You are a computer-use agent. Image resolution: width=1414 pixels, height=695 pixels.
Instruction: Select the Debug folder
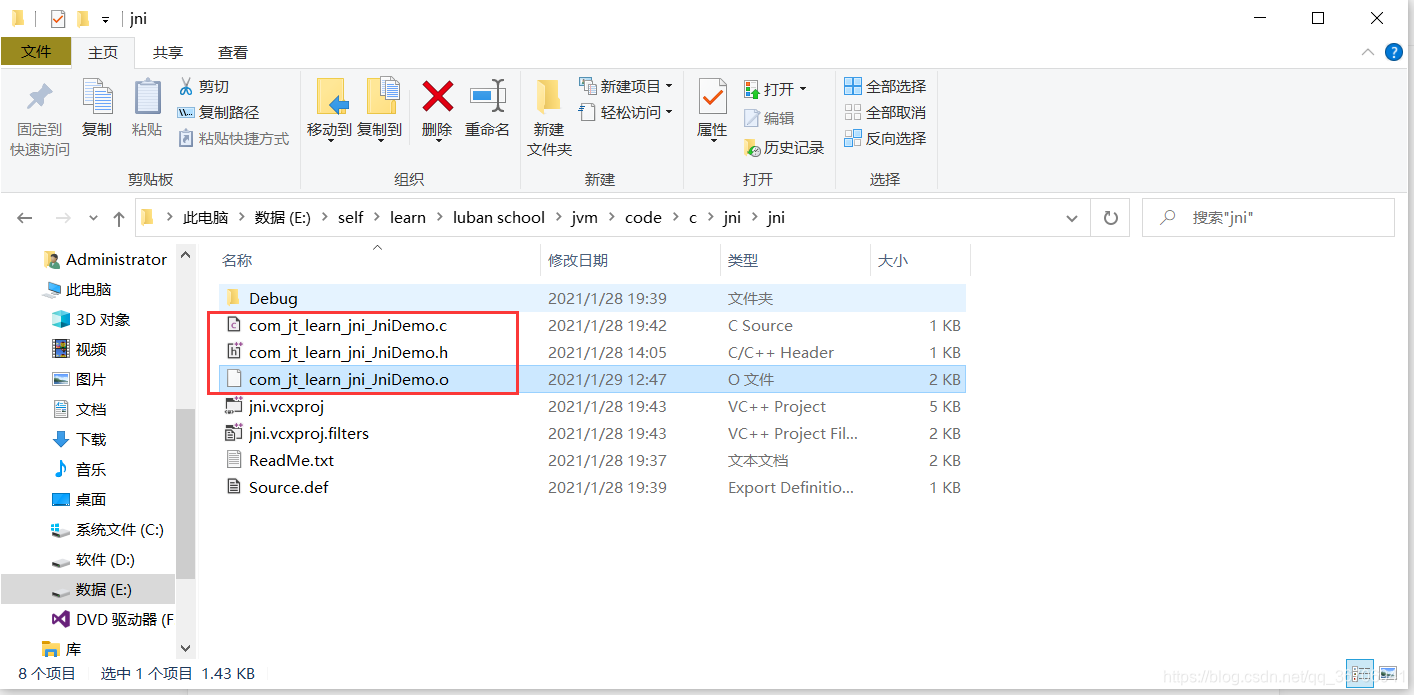pos(591,298)
